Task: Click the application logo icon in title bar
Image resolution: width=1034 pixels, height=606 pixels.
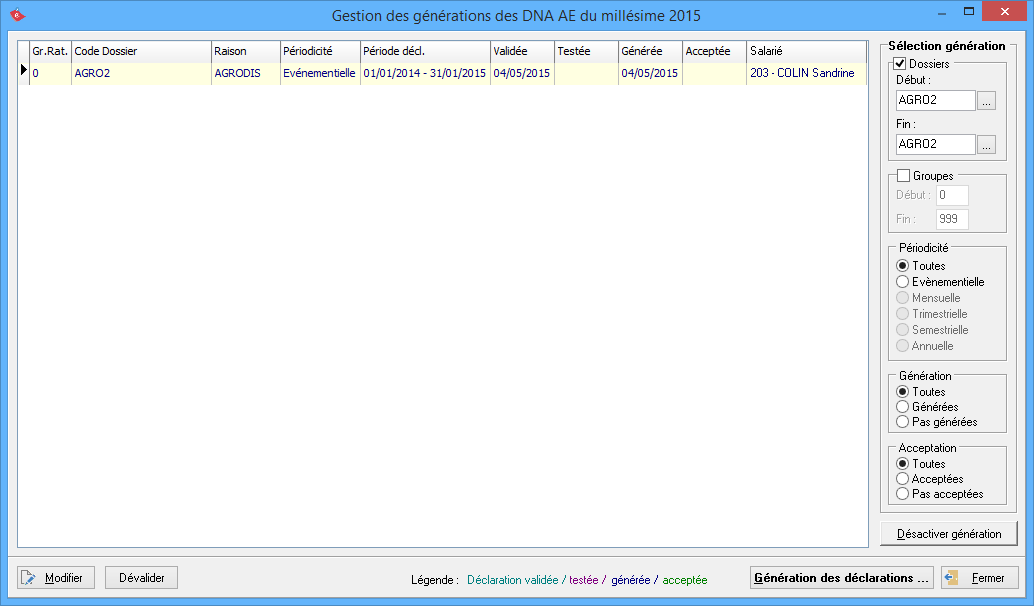Action: 17,15
